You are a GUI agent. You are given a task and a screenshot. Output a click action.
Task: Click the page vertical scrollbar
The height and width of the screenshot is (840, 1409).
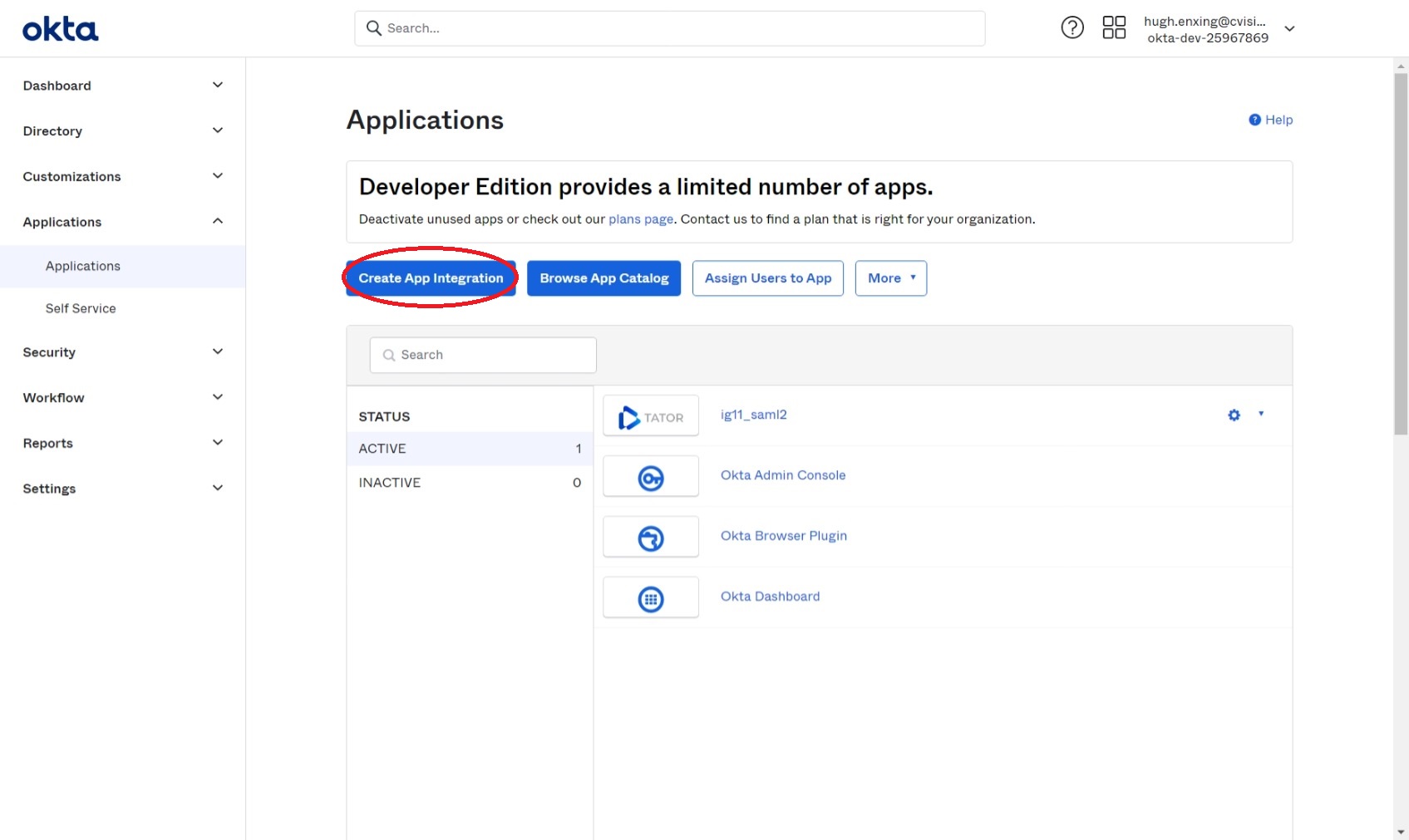point(1401,253)
